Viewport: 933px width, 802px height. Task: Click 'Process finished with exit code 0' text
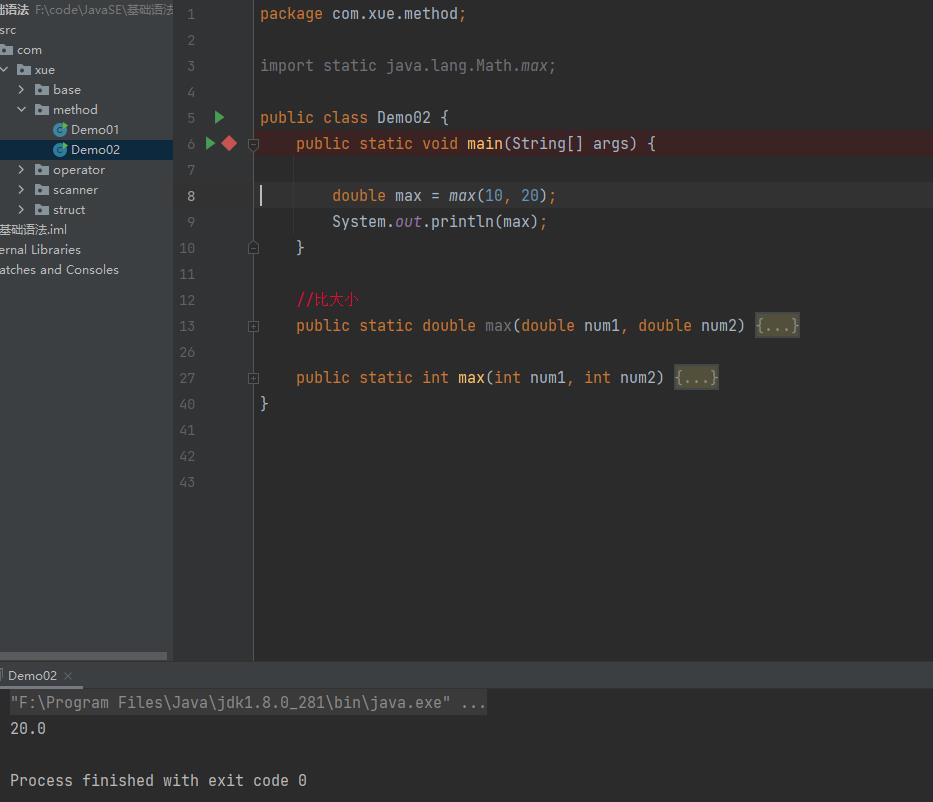click(x=158, y=780)
